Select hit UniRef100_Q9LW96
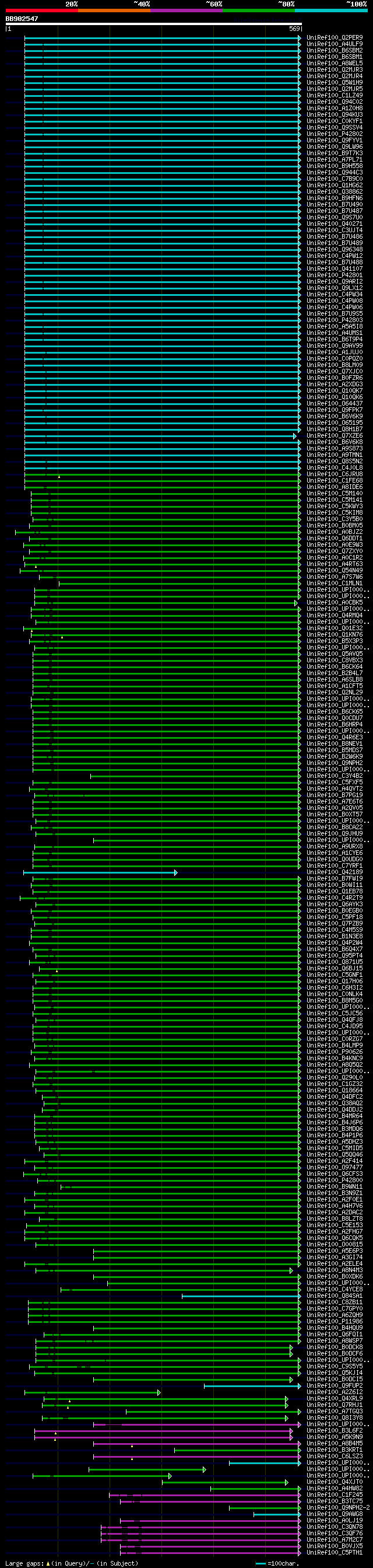The width and height of the screenshot is (373, 1568). [x=335, y=146]
